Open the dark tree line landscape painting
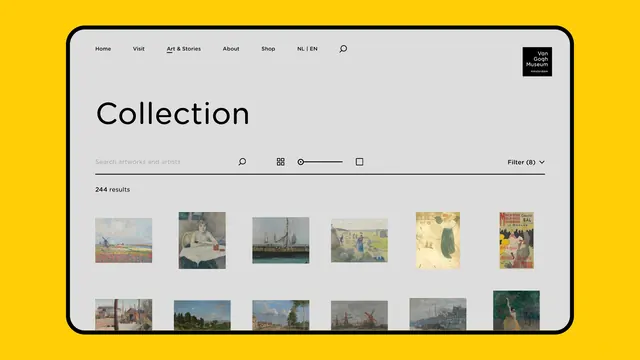The image size is (640, 360). point(202,315)
